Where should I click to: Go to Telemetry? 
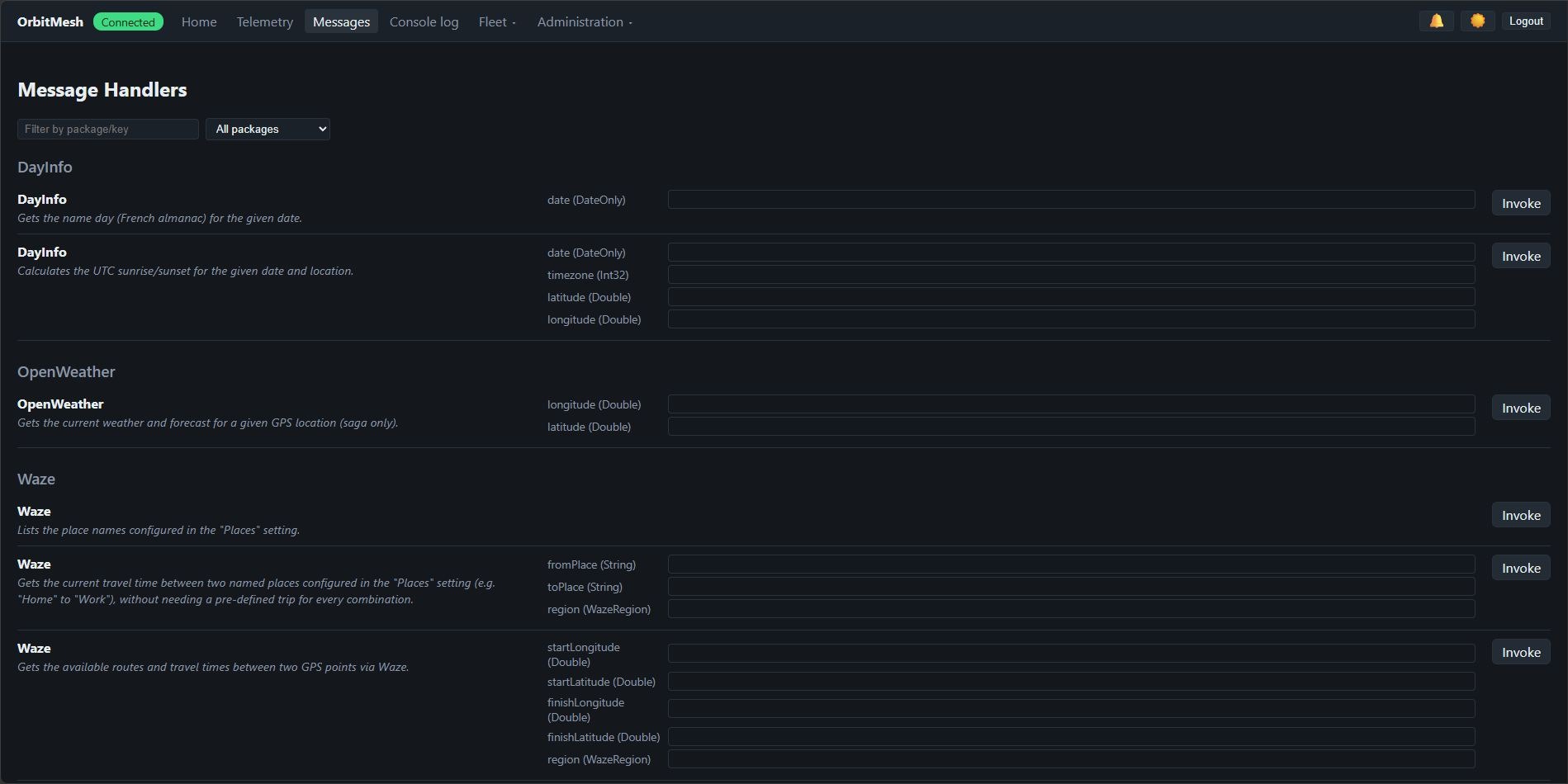[264, 21]
